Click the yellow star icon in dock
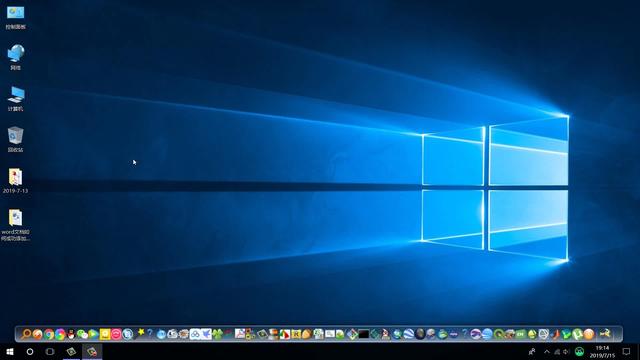Image resolution: width=640 pixels, height=360 pixels. pyautogui.click(x=140, y=332)
